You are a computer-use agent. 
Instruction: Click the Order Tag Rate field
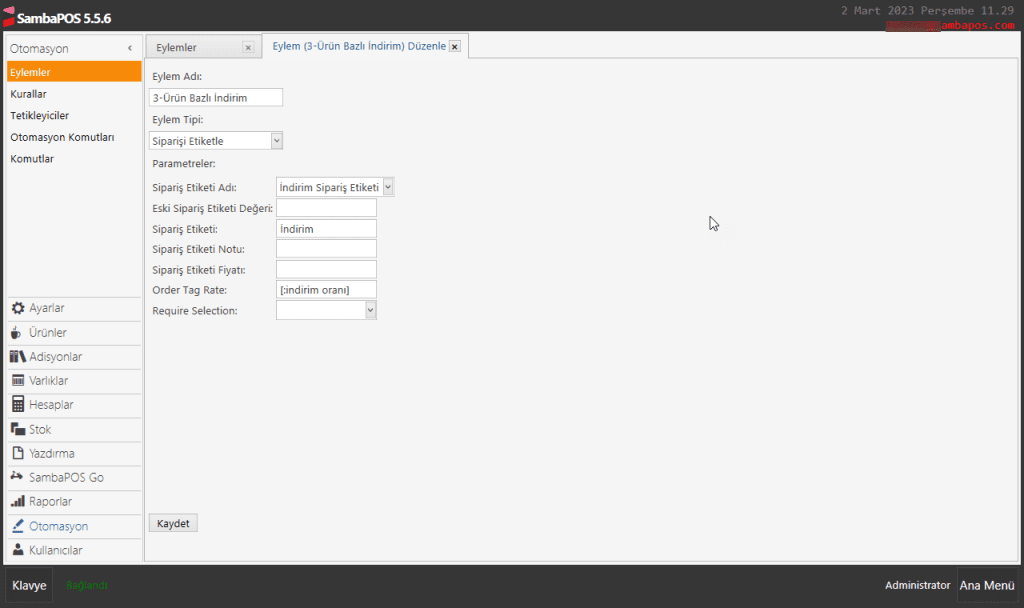click(x=326, y=290)
